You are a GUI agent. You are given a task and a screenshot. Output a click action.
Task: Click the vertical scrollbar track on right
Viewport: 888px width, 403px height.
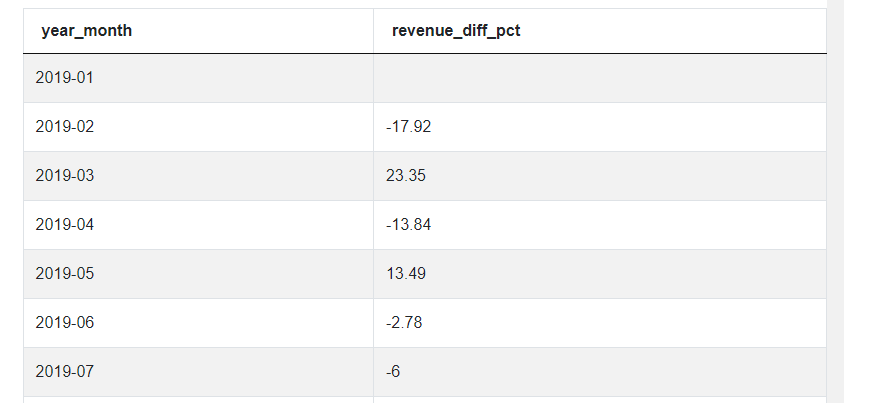point(836,202)
